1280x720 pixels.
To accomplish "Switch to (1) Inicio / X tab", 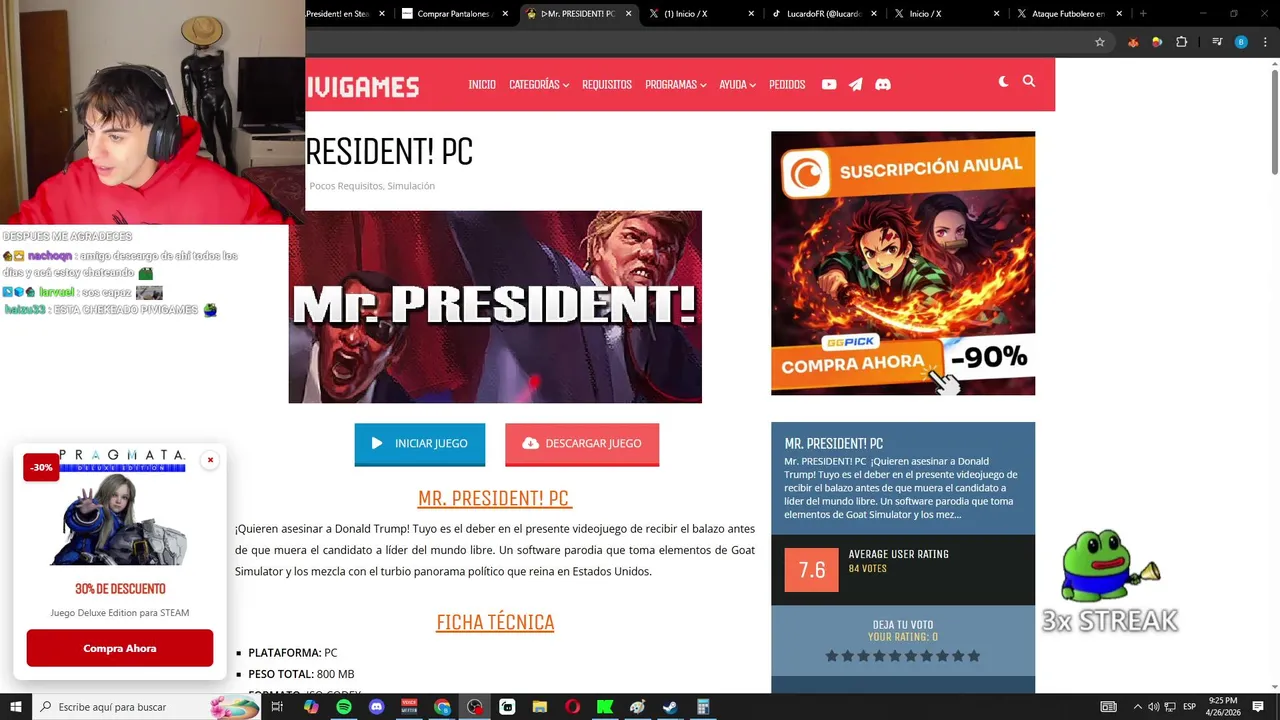I will (702, 14).
